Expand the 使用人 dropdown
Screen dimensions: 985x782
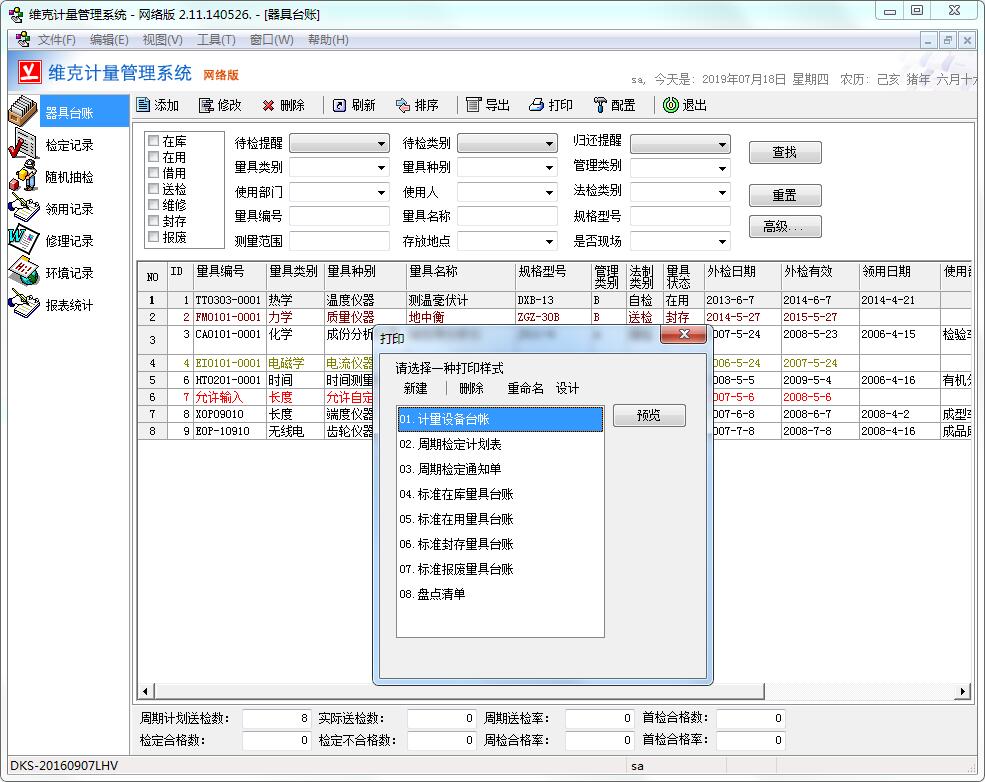[x=549, y=192]
